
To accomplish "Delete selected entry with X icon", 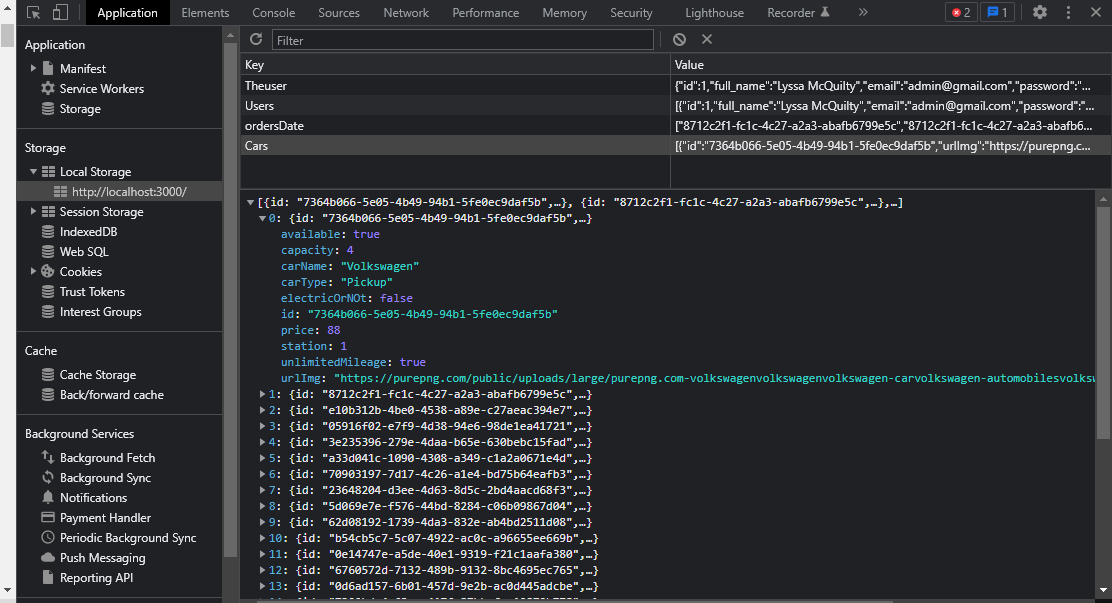I will (x=706, y=40).
